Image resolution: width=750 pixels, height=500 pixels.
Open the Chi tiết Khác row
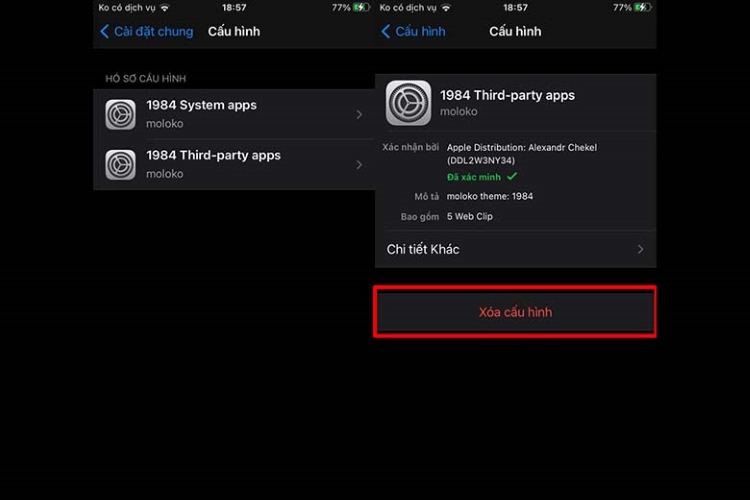click(x=515, y=249)
